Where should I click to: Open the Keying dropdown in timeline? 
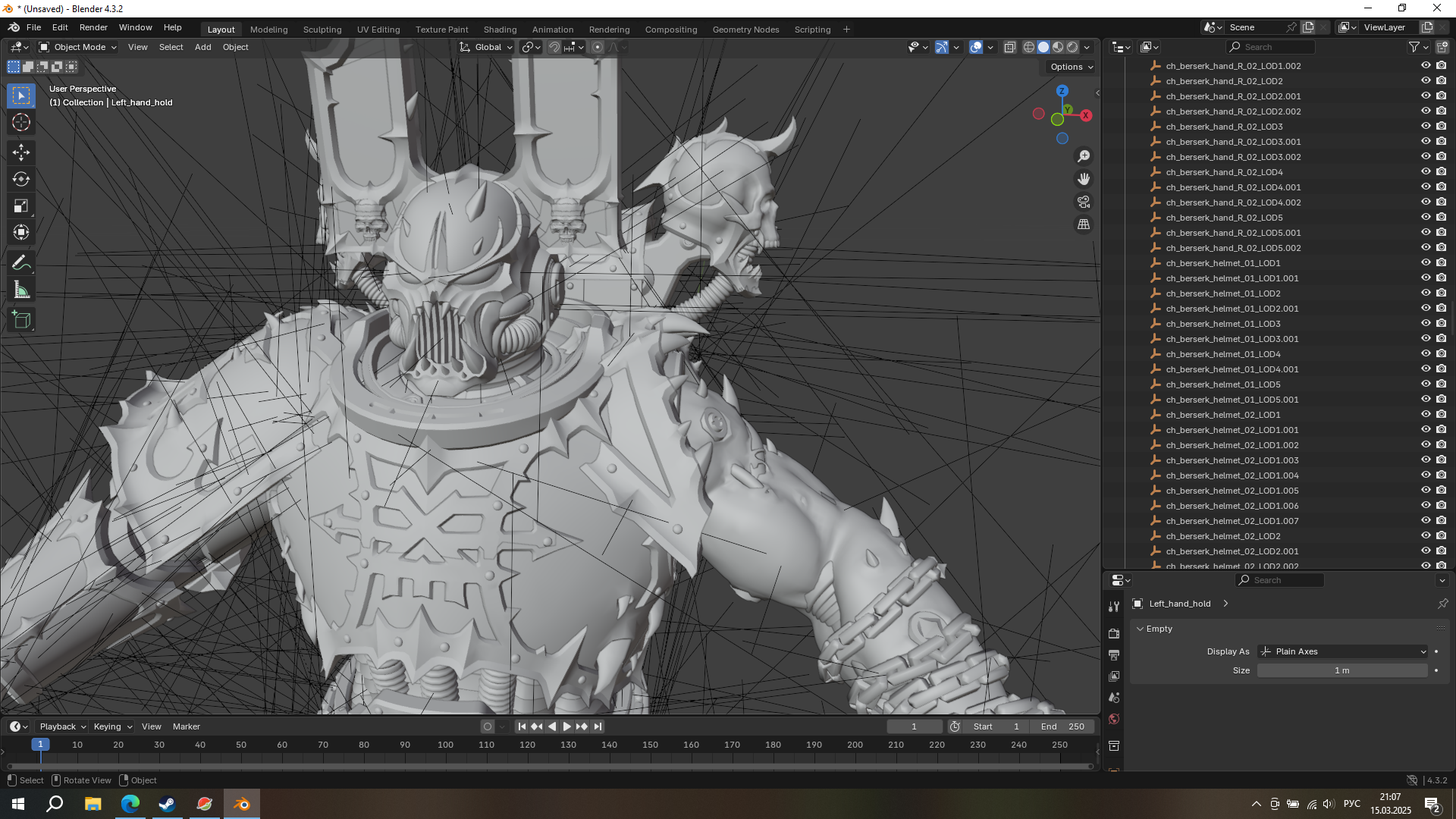click(112, 726)
